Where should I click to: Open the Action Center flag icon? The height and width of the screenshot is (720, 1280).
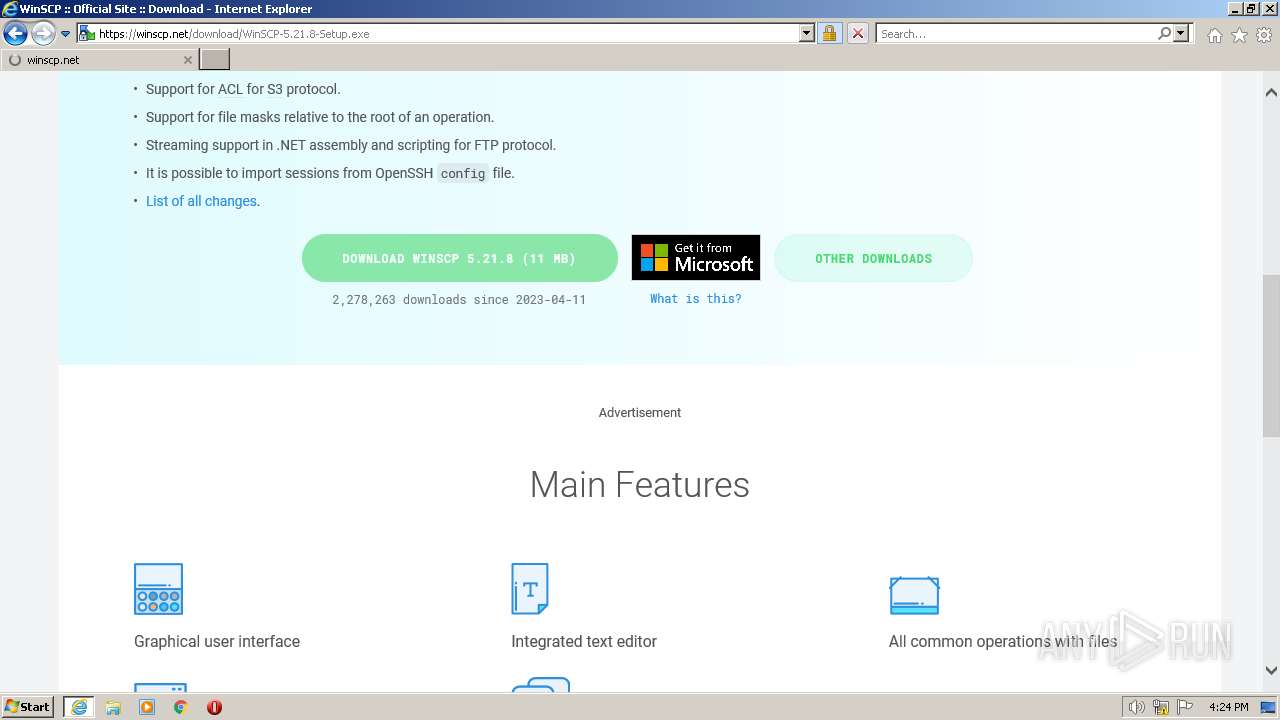tap(1185, 707)
